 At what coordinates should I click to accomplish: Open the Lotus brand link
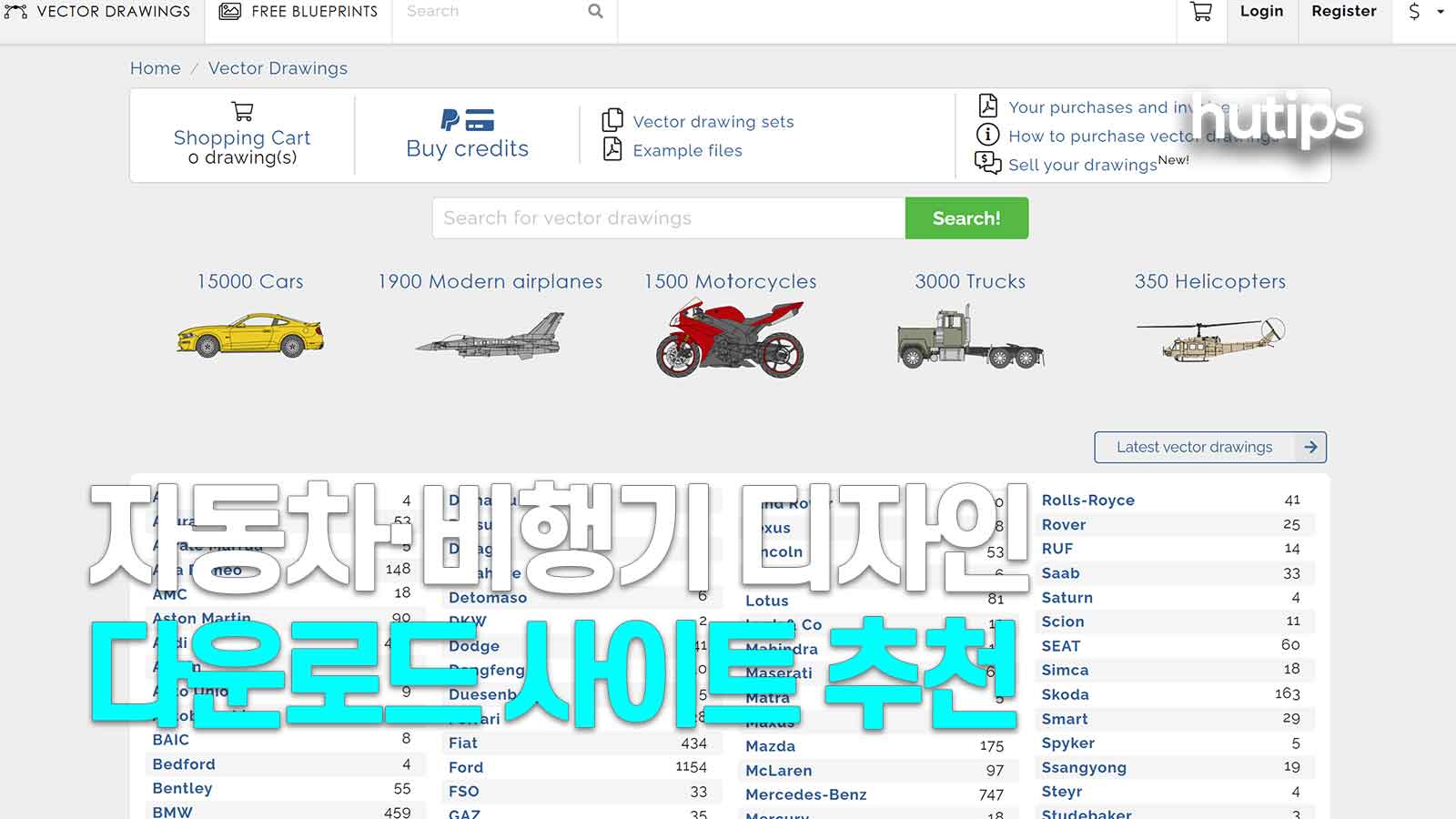767,601
